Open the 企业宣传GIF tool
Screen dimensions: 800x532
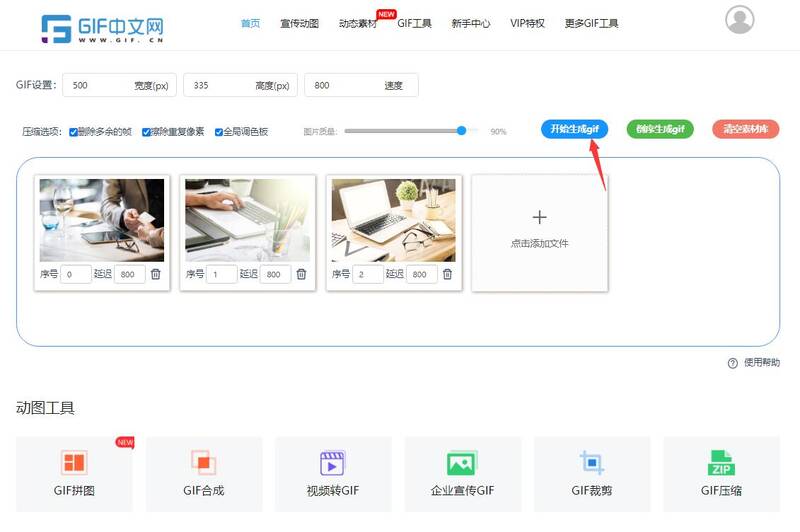[x=463, y=474]
